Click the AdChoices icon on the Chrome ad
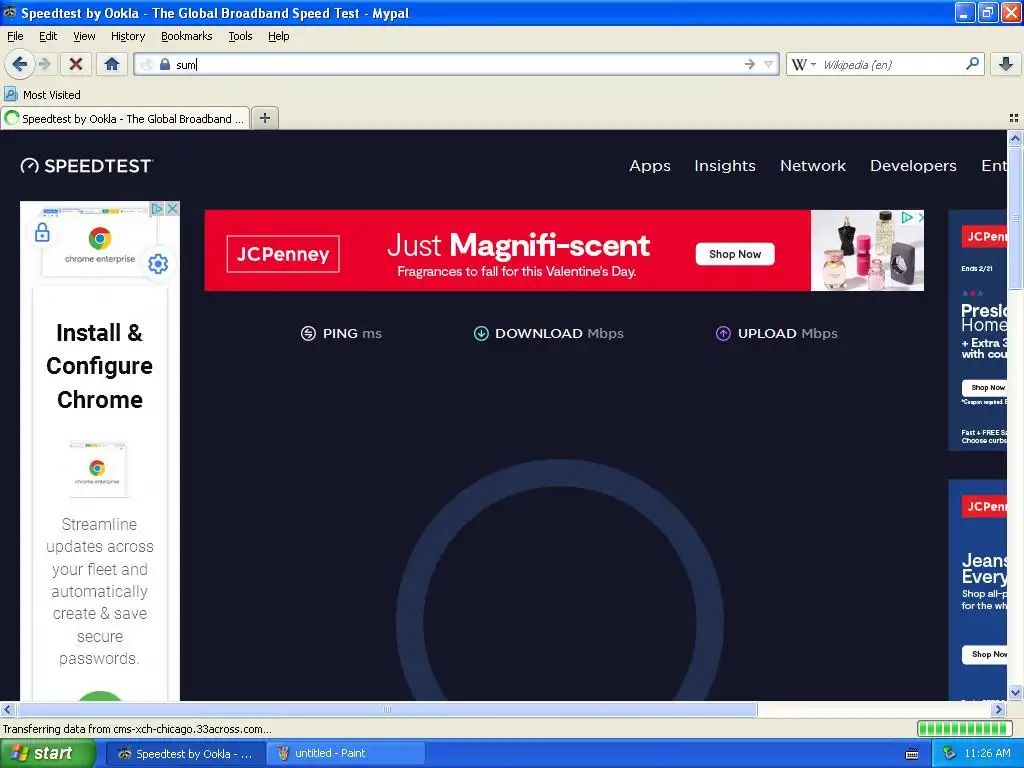 [157, 208]
